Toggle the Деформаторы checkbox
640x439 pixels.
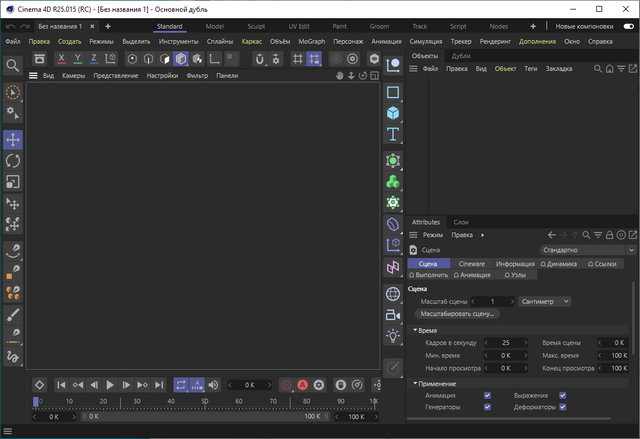(x=563, y=407)
